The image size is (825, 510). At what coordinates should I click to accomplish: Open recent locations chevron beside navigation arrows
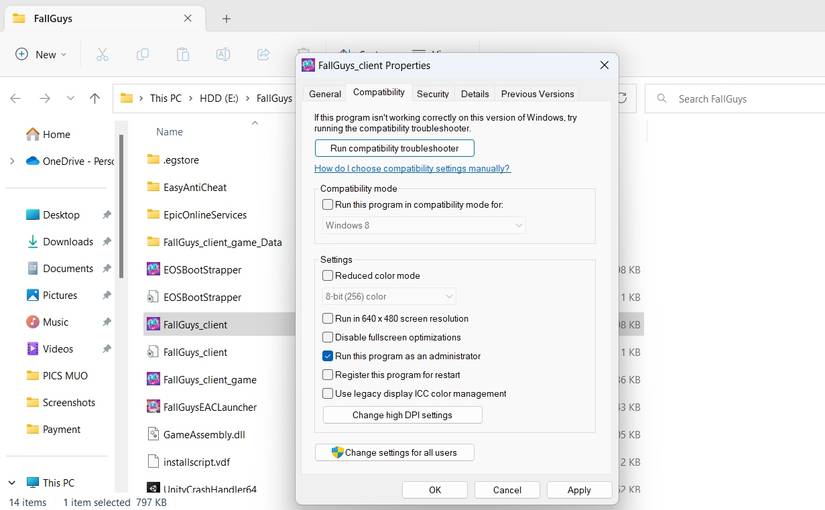tap(71, 98)
